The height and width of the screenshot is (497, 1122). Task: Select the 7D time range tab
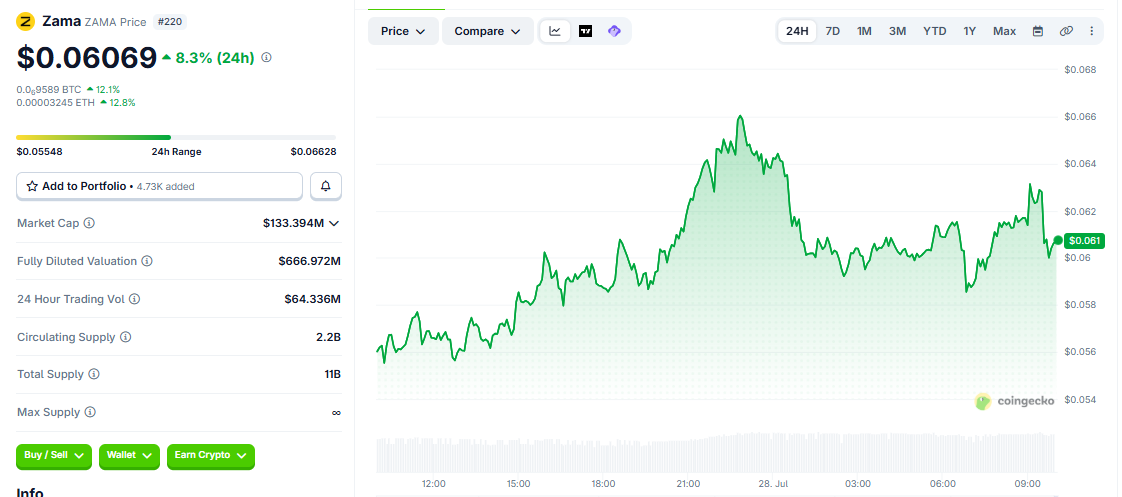click(832, 31)
